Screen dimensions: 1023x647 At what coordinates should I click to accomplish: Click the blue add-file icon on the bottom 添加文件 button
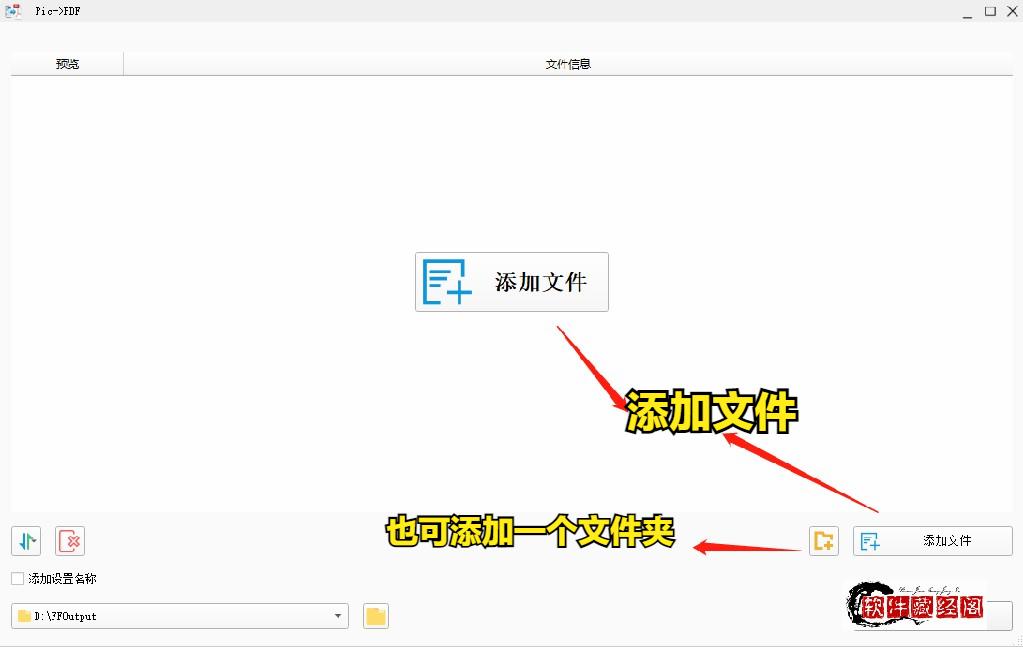pos(870,540)
